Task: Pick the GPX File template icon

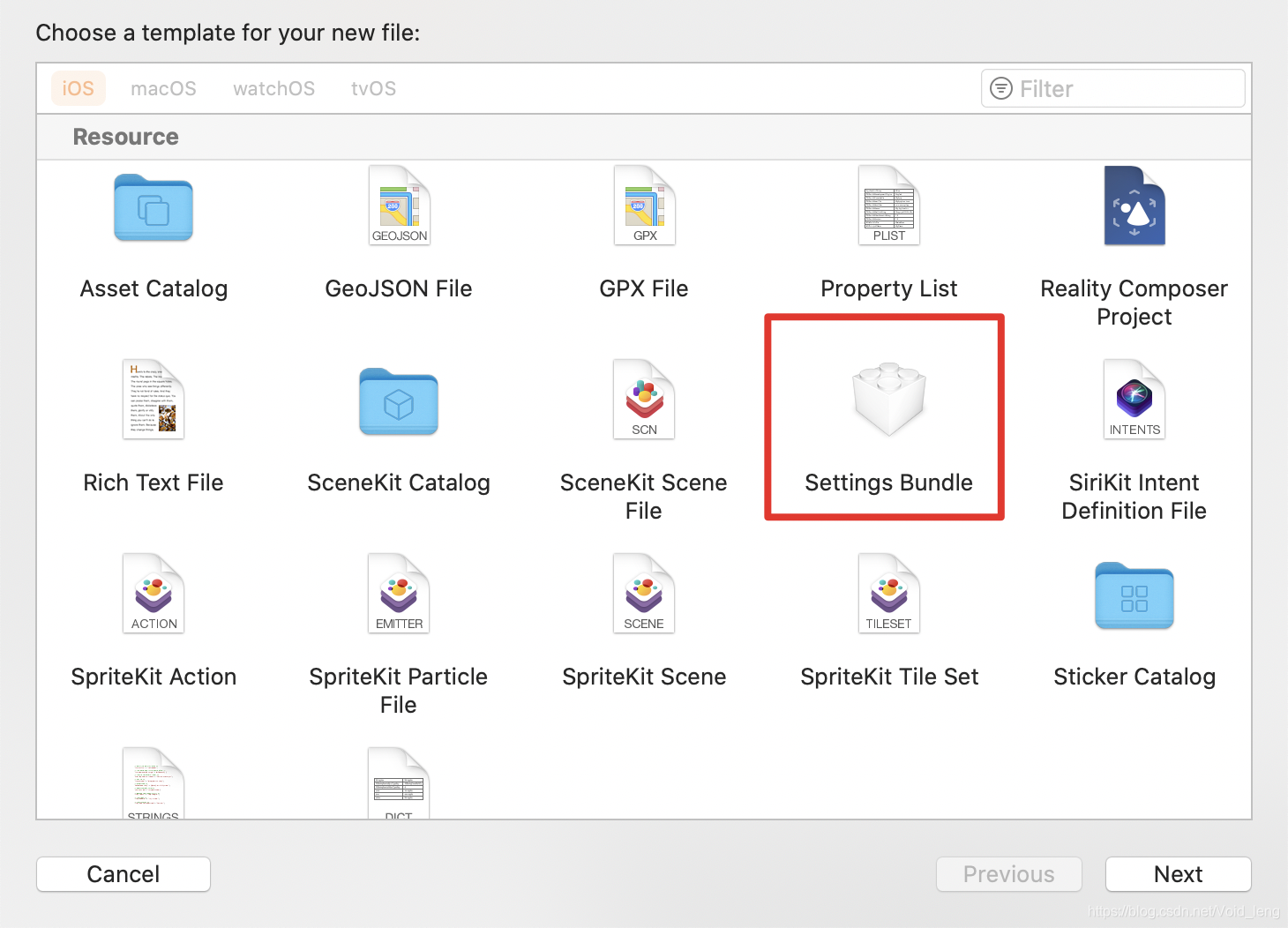Action: pos(644,206)
